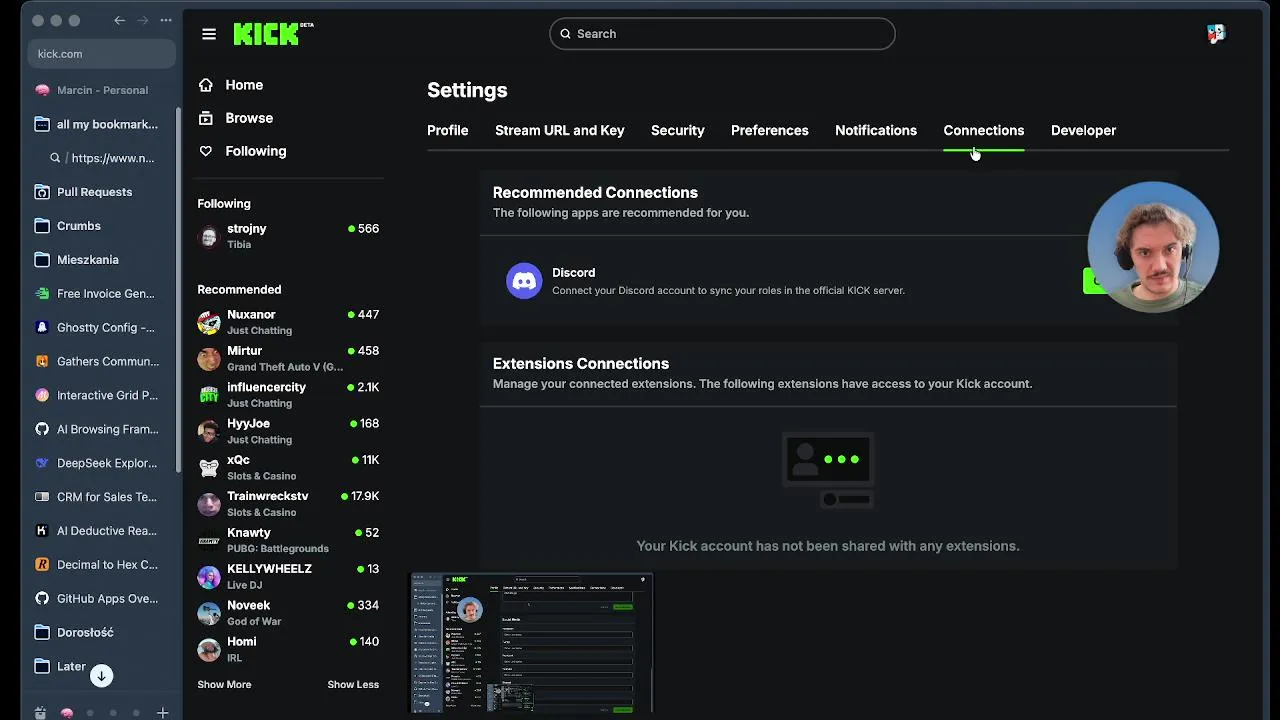Open Browse in Kick sidebar
This screenshot has width=1280, height=720.
(x=249, y=118)
